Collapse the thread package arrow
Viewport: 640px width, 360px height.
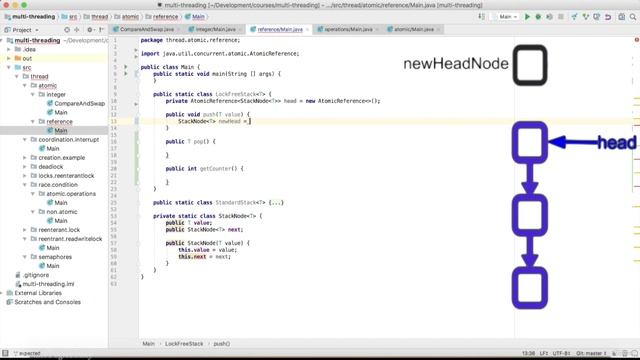pyautogui.click(x=17, y=76)
